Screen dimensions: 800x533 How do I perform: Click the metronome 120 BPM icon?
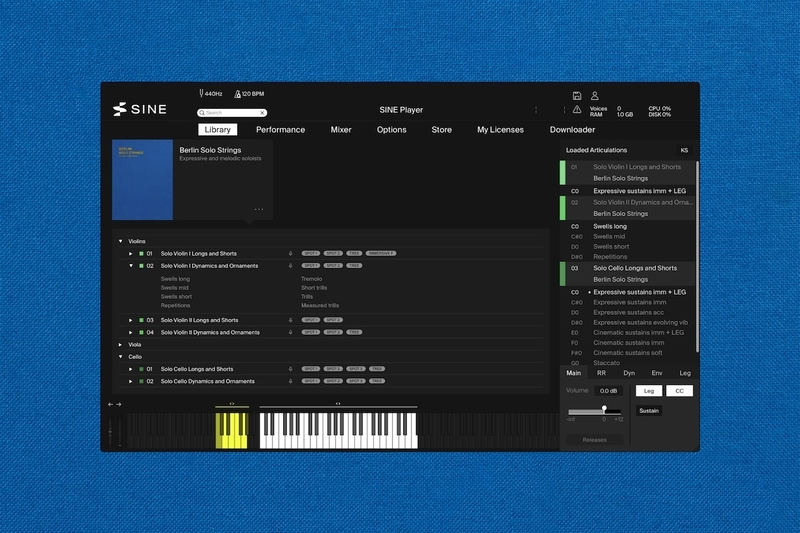coord(237,94)
